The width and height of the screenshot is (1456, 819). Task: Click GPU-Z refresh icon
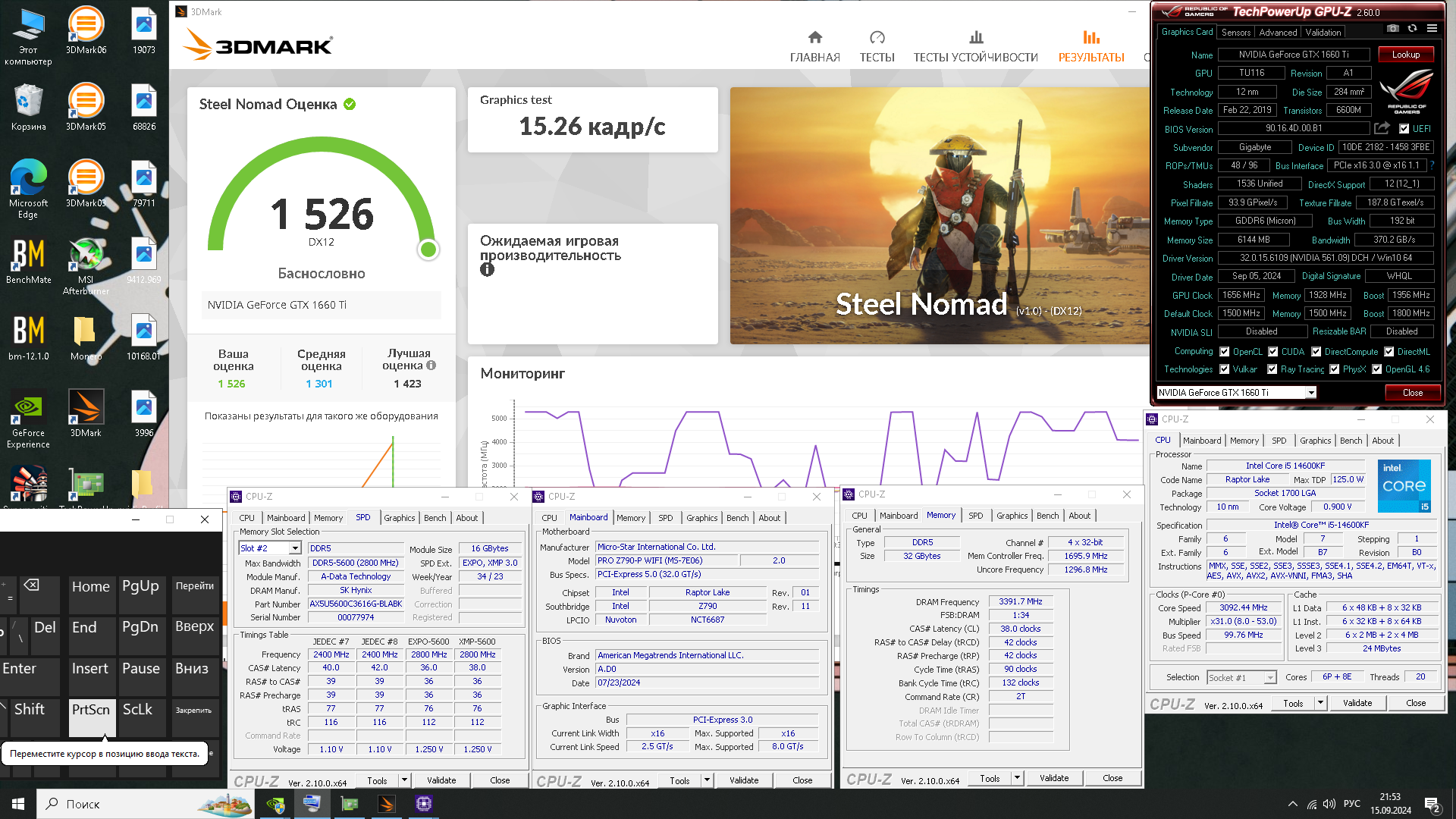[1412, 29]
